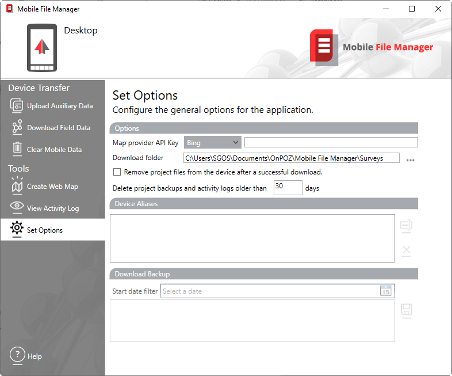
Task: Click the app icon in title bar
Action: point(9,9)
